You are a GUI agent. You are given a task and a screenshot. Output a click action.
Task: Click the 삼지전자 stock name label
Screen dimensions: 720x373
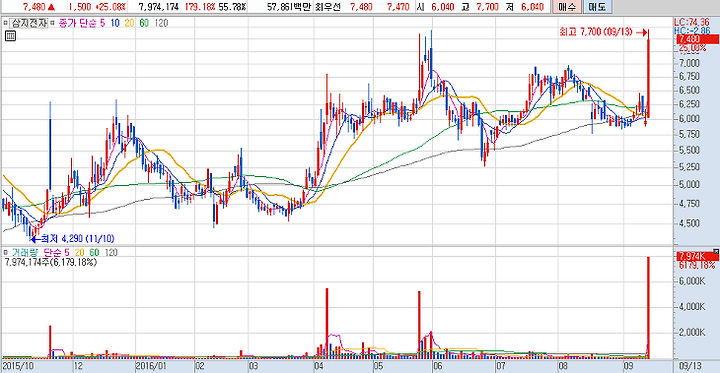[29, 23]
